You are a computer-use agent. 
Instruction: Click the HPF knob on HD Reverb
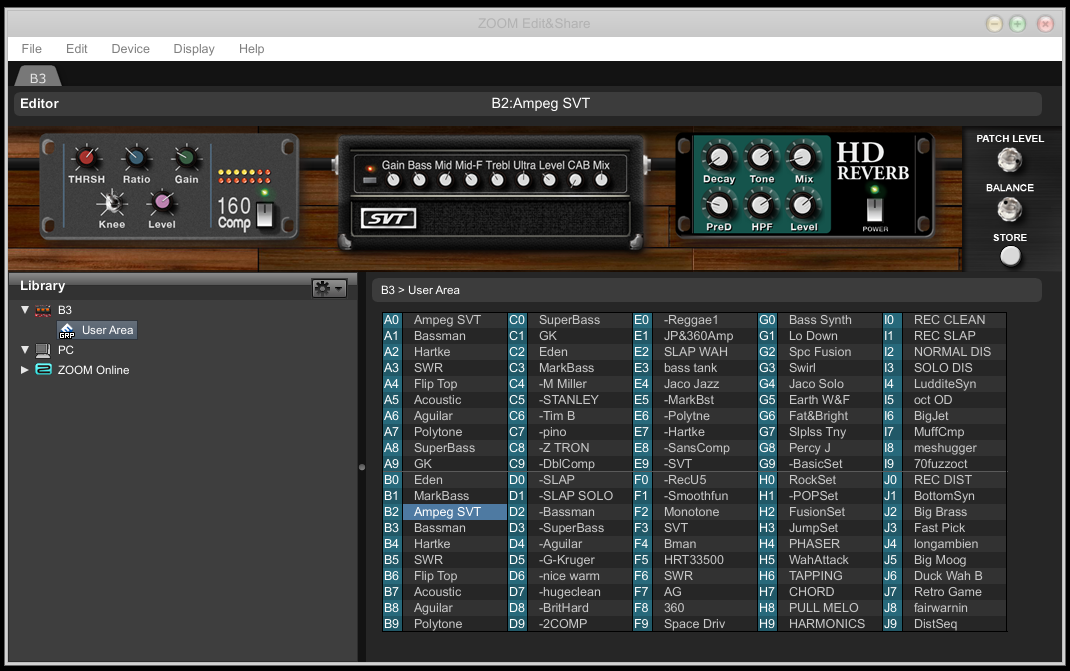[761, 205]
